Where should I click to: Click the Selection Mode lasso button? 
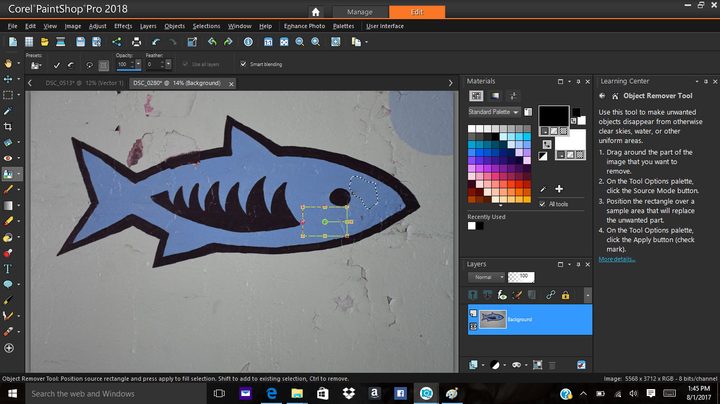tap(89, 65)
